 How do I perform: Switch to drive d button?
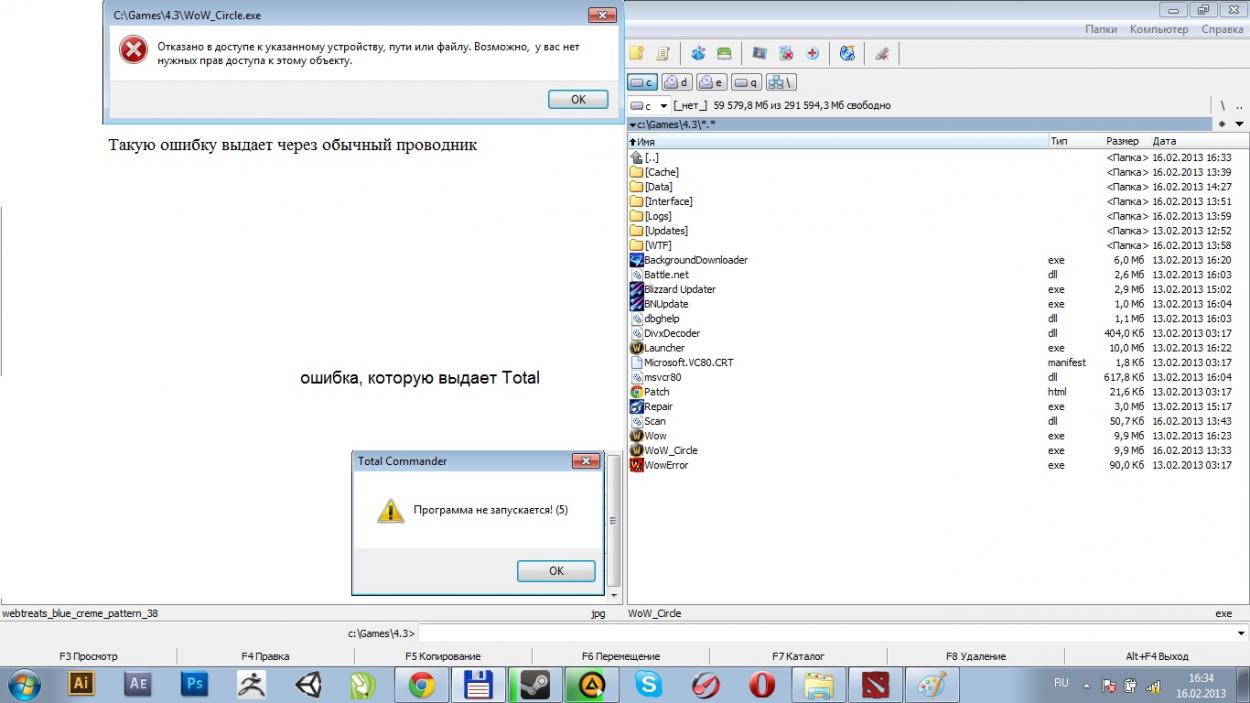click(x=676, y=82)
